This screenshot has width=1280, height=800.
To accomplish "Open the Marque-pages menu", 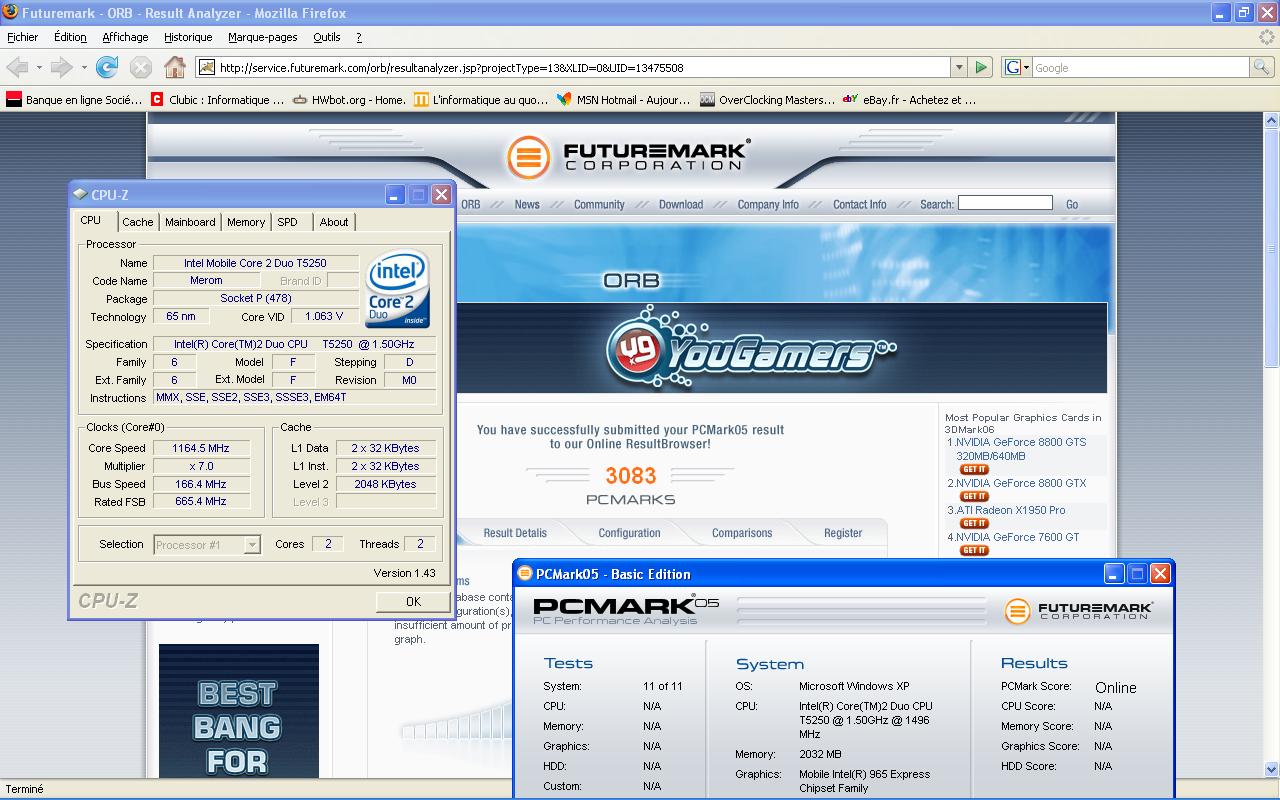I will click(262, 37).
